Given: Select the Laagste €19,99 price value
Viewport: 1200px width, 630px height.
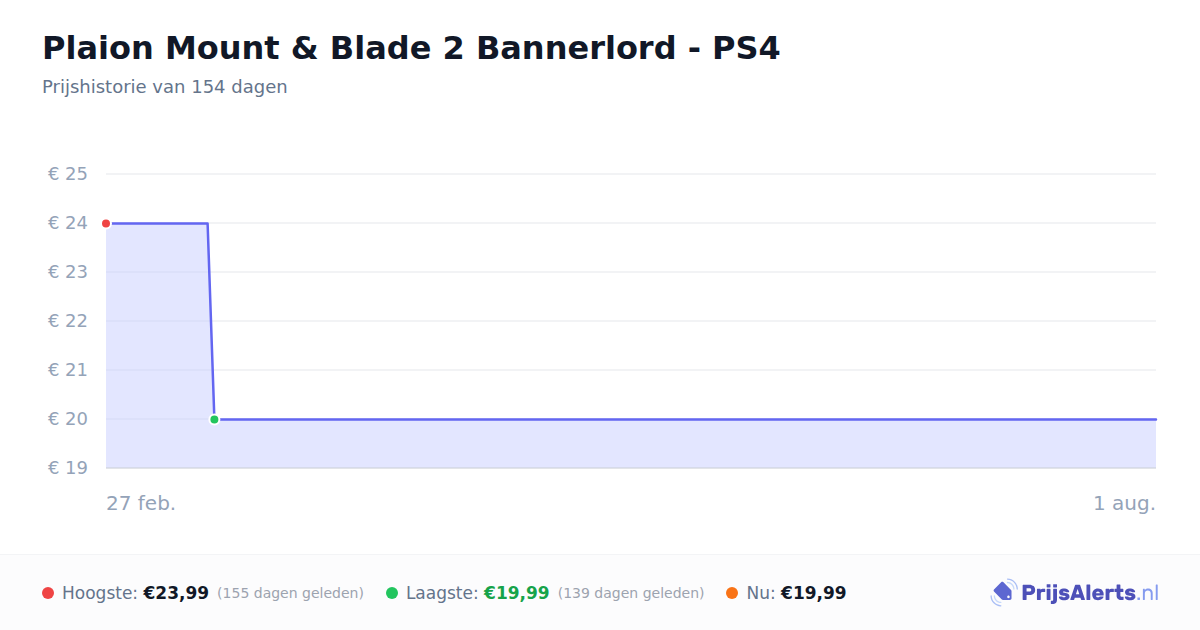Looking at the screenshot, I should point(516,593).
